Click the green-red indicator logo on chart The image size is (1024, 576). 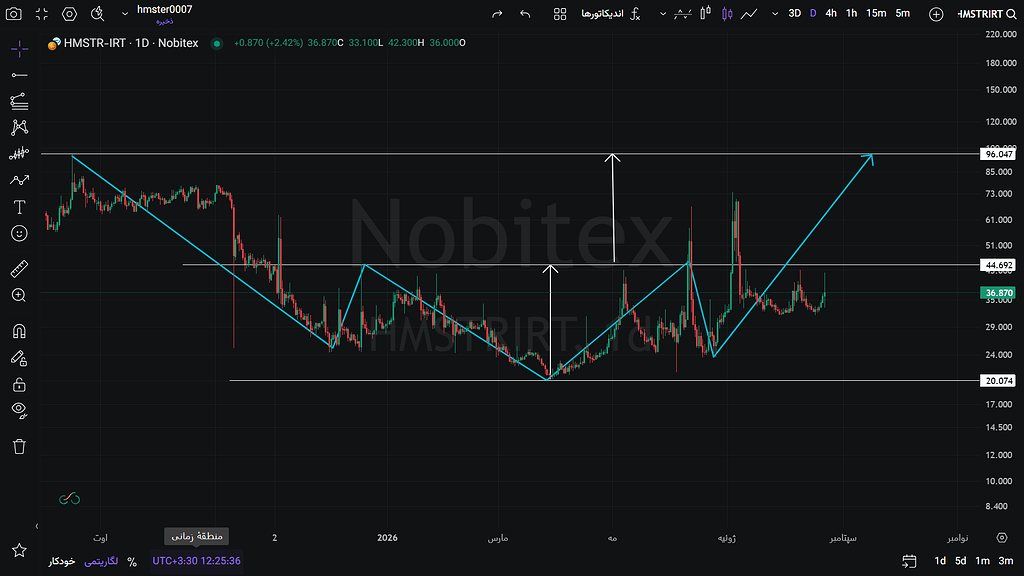tap(69, 499)
